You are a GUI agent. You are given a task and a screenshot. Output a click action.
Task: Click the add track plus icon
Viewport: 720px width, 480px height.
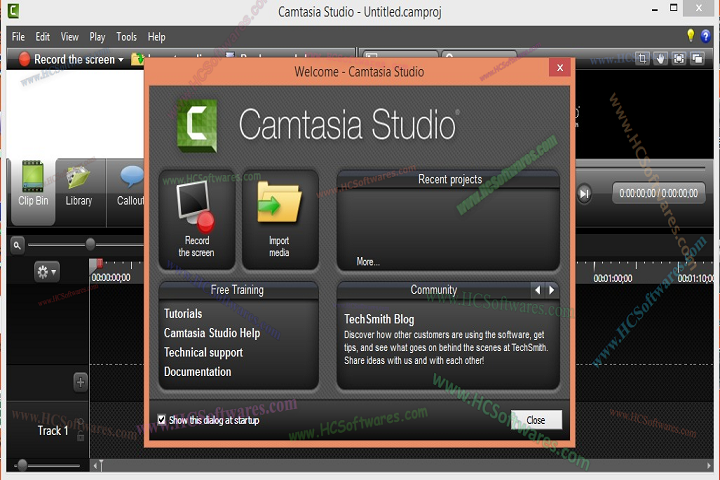coord(81,381)
